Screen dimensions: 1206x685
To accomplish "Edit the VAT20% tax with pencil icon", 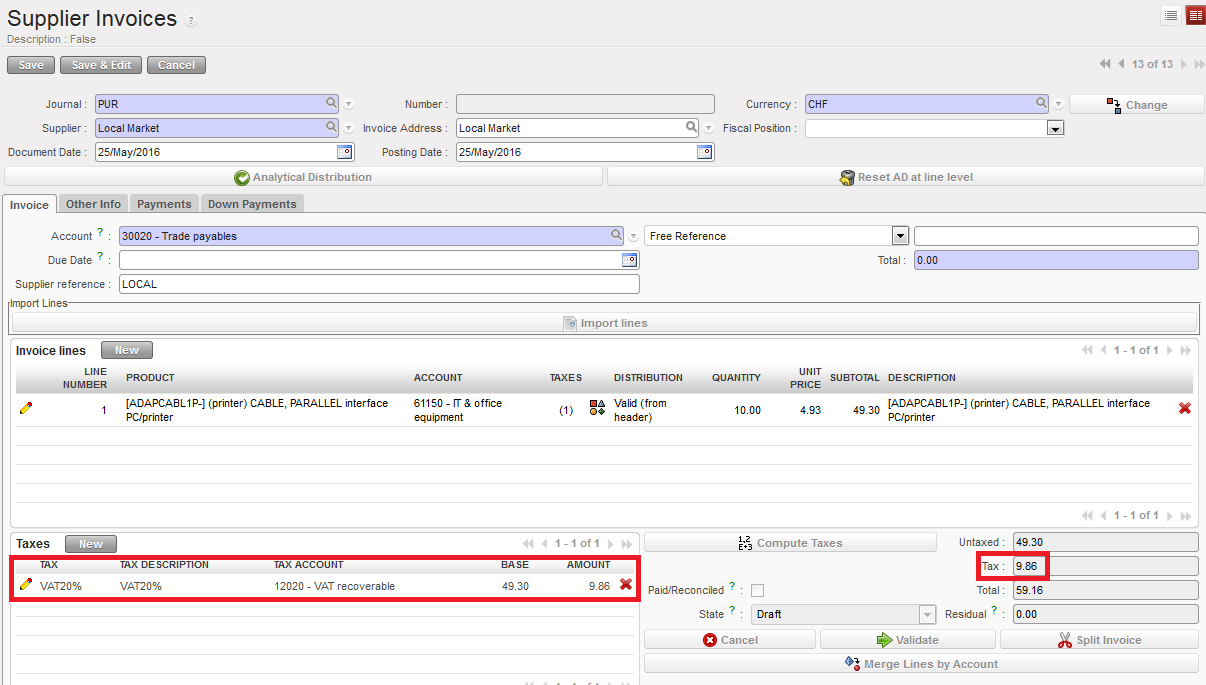I will click(x=26, y=585).
